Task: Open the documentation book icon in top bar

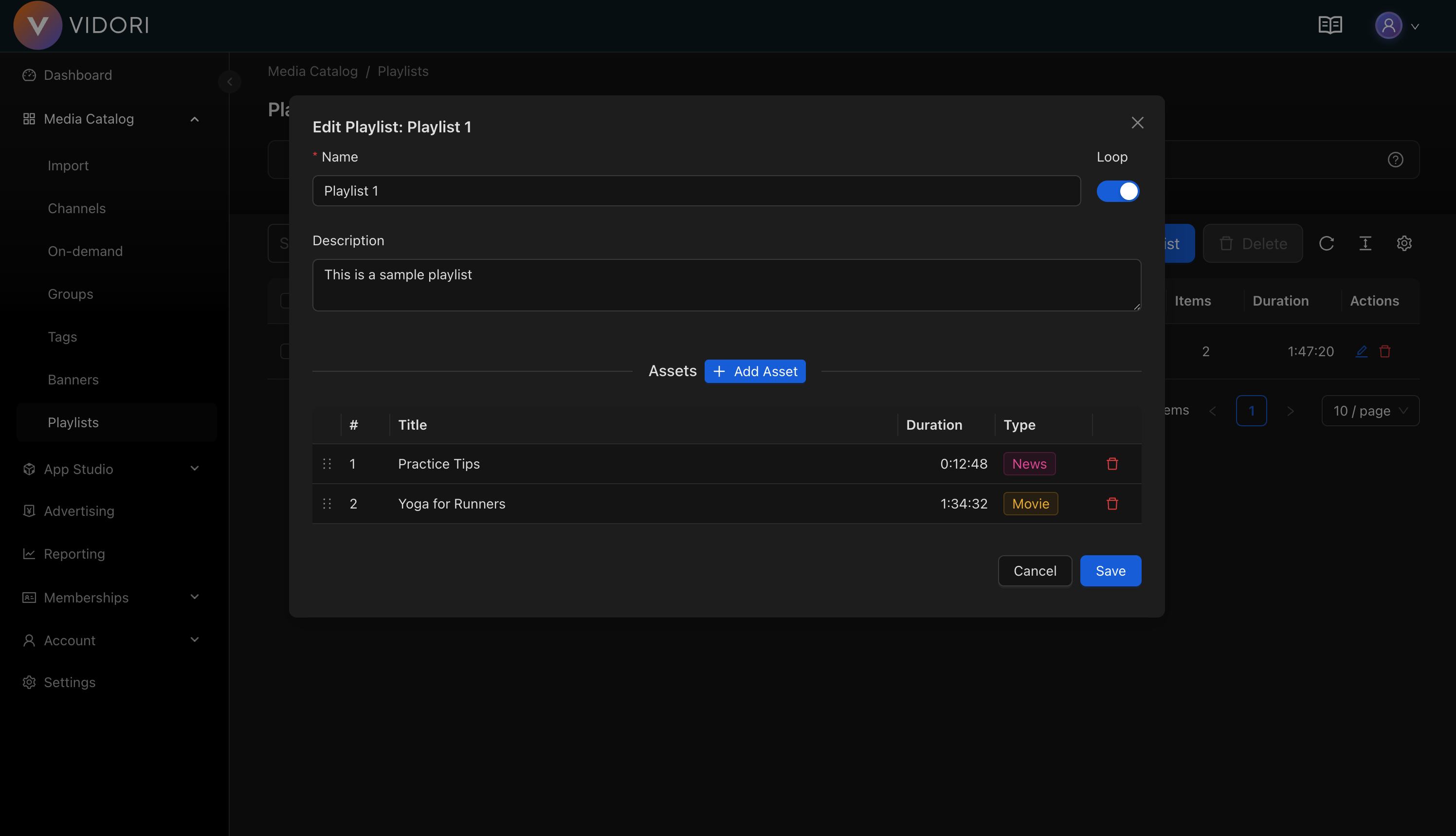Action: (1330, 25)
